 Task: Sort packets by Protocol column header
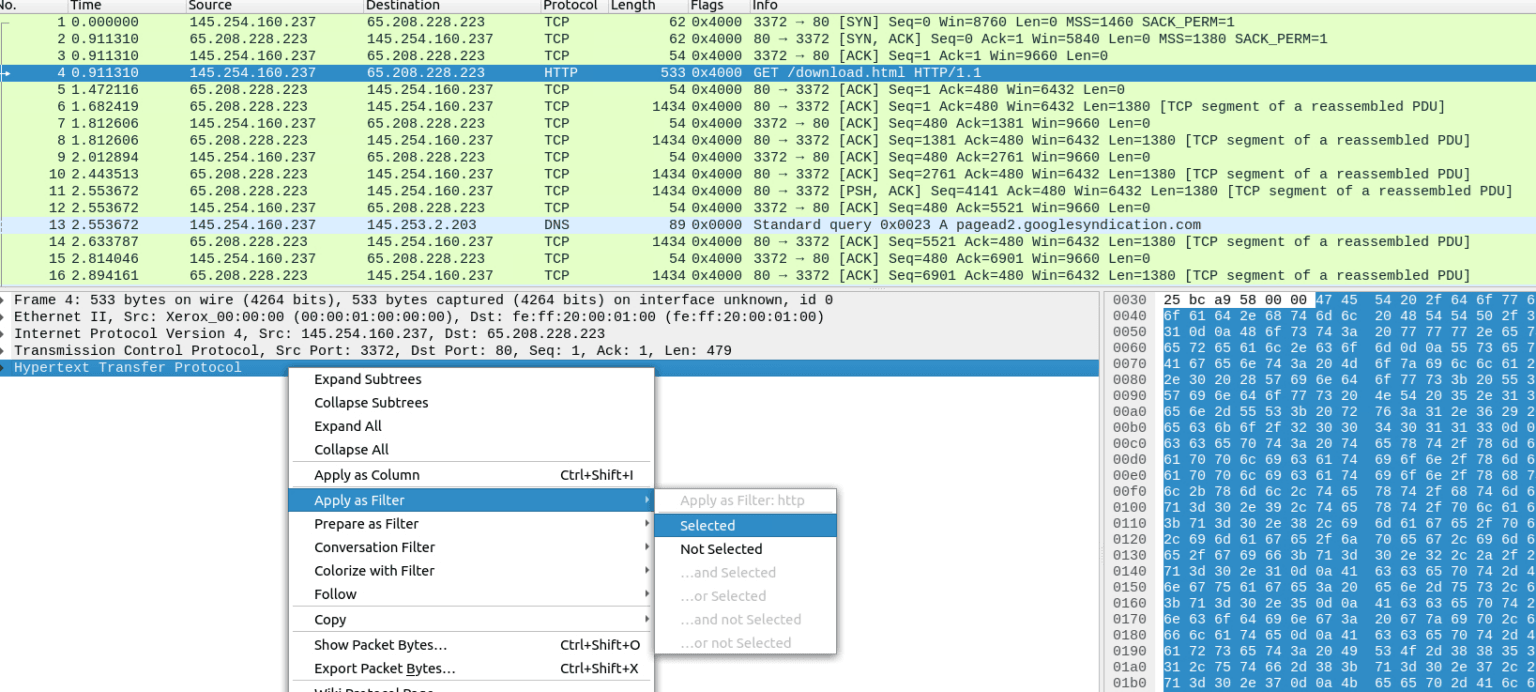574,5
